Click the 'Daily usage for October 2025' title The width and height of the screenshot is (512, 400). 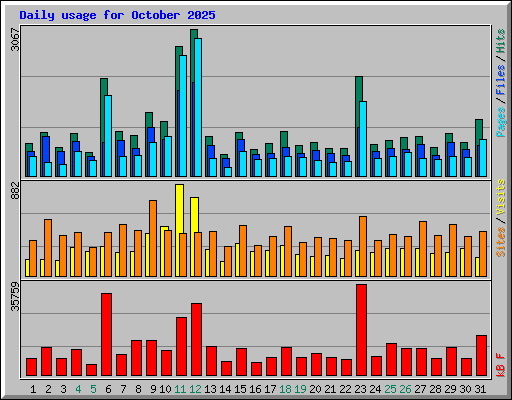click(x=117, y=15)
